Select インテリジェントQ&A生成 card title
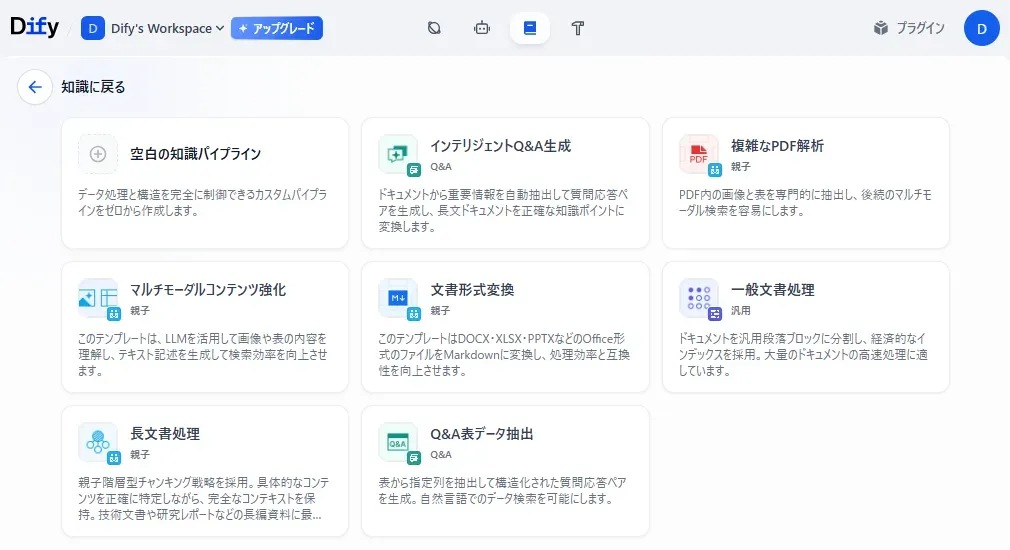 [500, 146]
